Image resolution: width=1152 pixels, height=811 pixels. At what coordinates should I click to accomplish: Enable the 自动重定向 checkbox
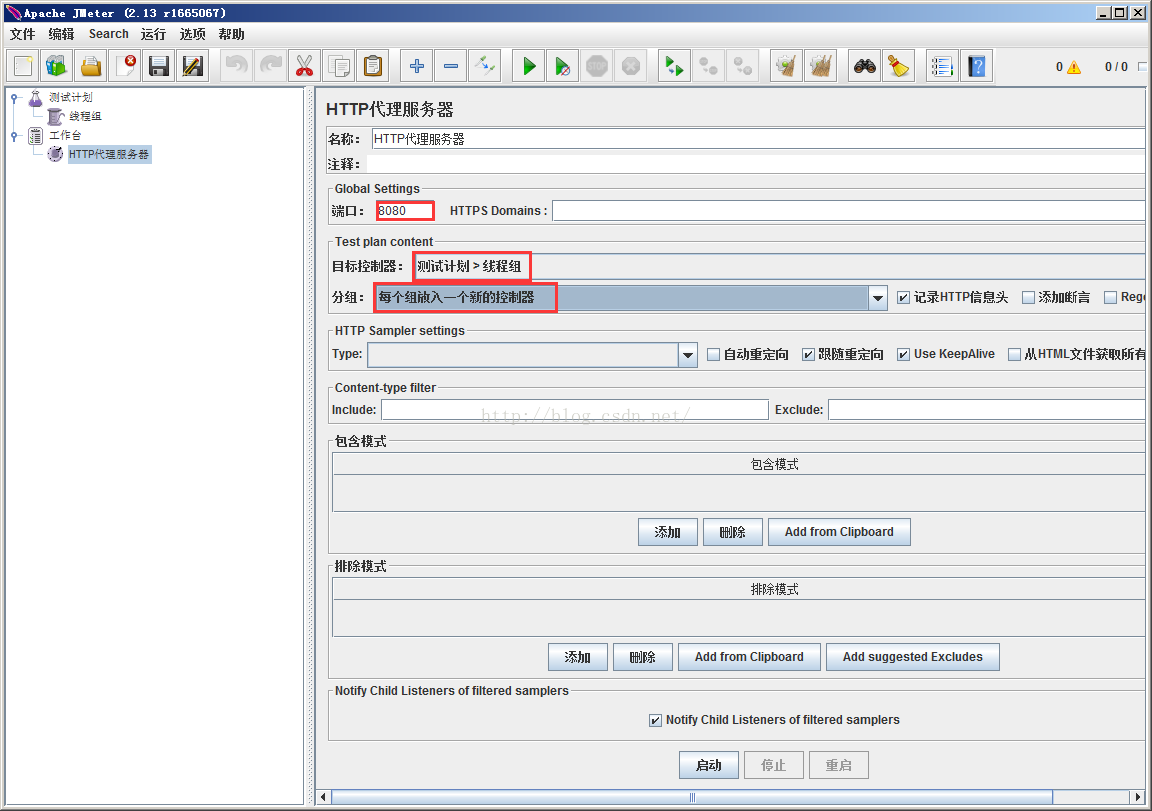(713, 355)
